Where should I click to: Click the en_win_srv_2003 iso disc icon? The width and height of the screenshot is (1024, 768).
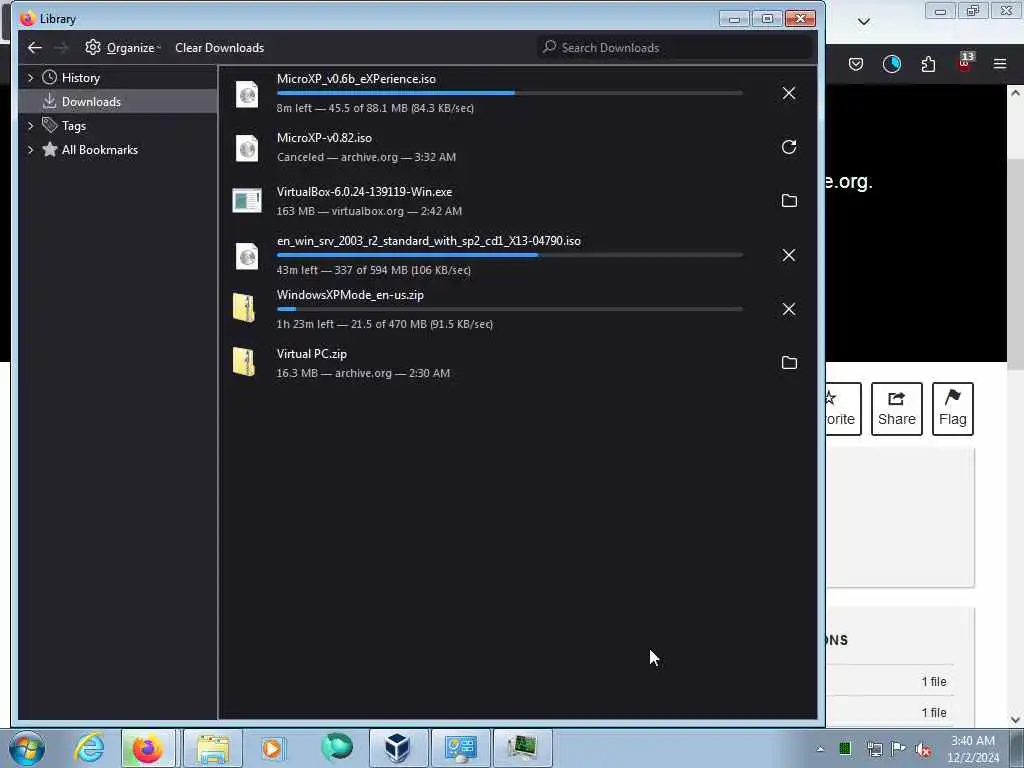(x=247, y=256)
